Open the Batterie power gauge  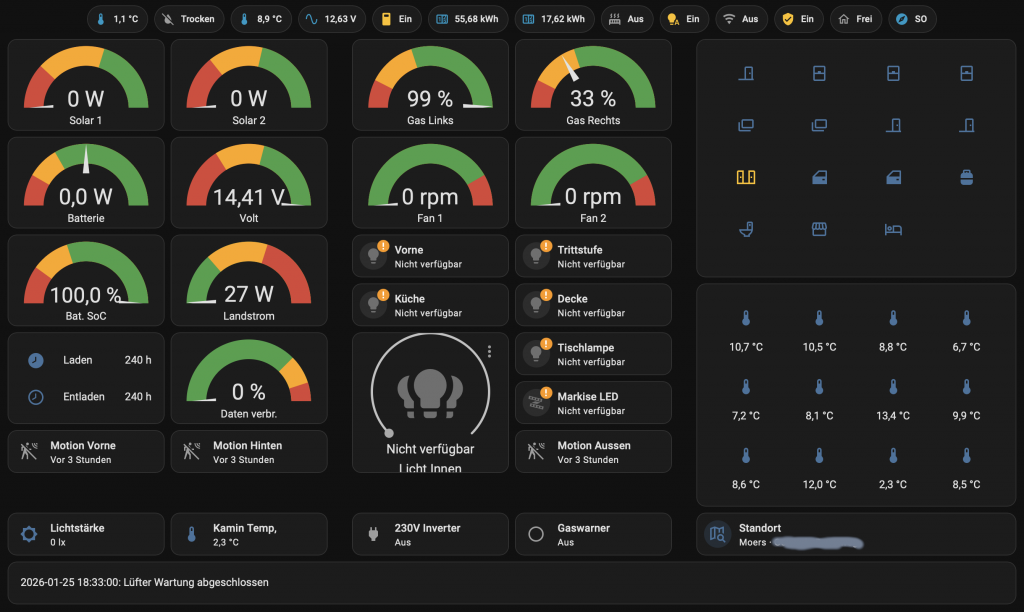86,183
